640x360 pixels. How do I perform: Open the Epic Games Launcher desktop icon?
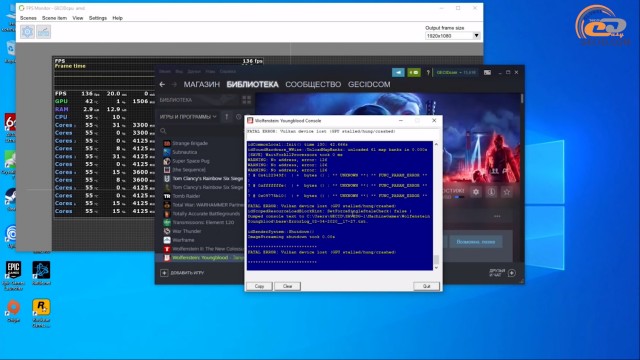click(x=13, y=276)
